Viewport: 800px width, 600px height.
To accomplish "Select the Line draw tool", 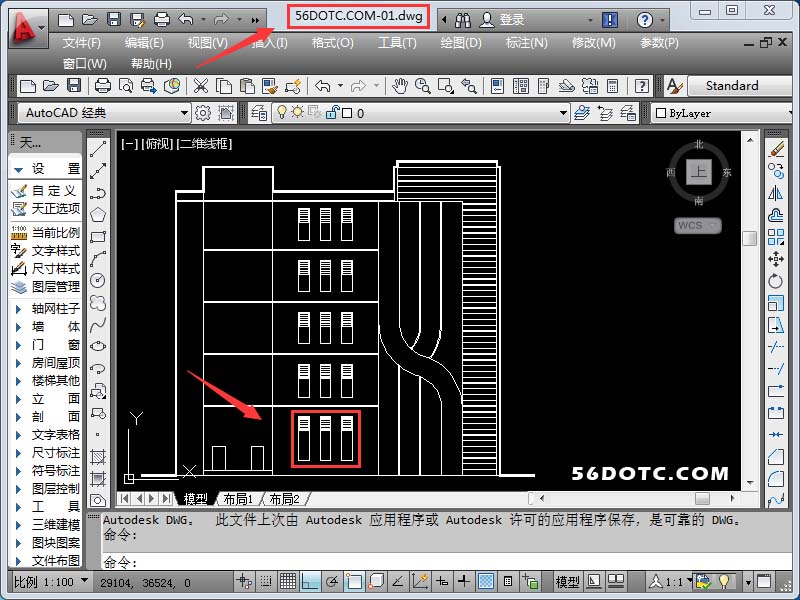I will point(98,149).
